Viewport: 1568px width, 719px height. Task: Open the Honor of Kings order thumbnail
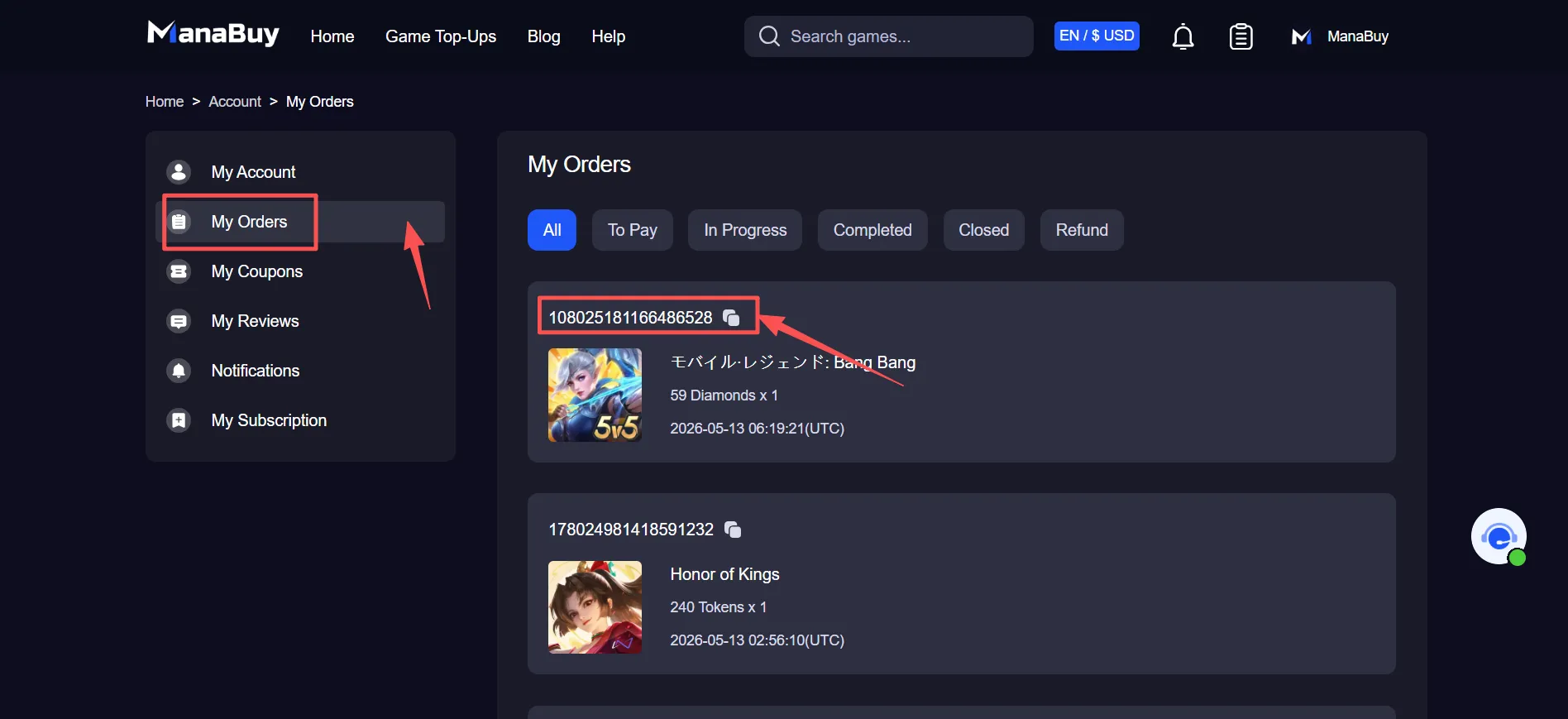point(595,607)
